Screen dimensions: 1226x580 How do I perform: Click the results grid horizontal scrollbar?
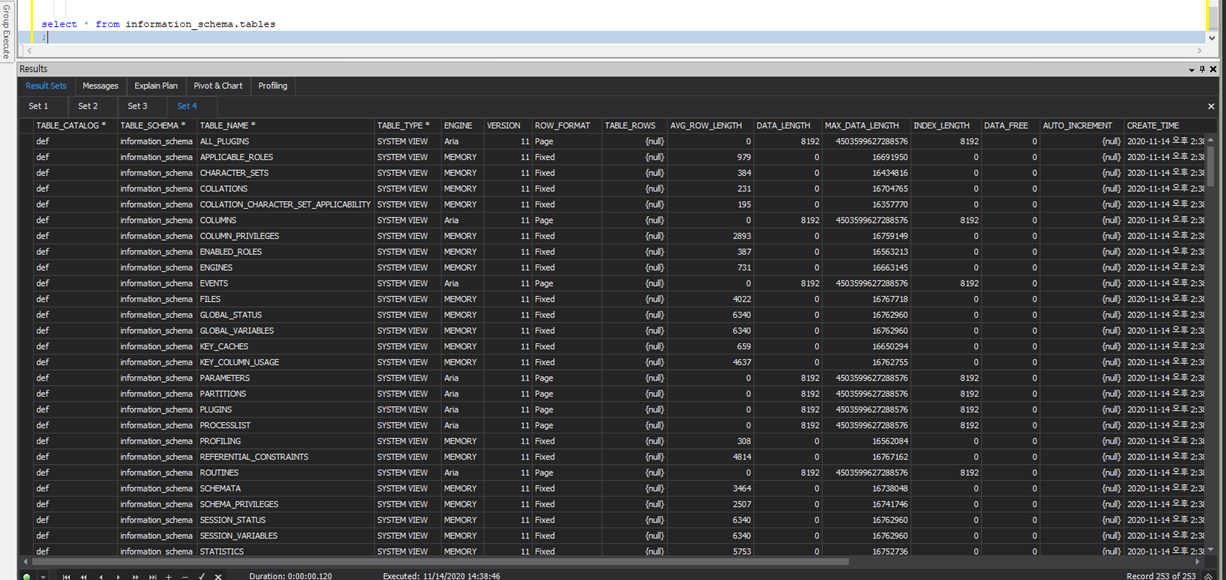point(440,562)
